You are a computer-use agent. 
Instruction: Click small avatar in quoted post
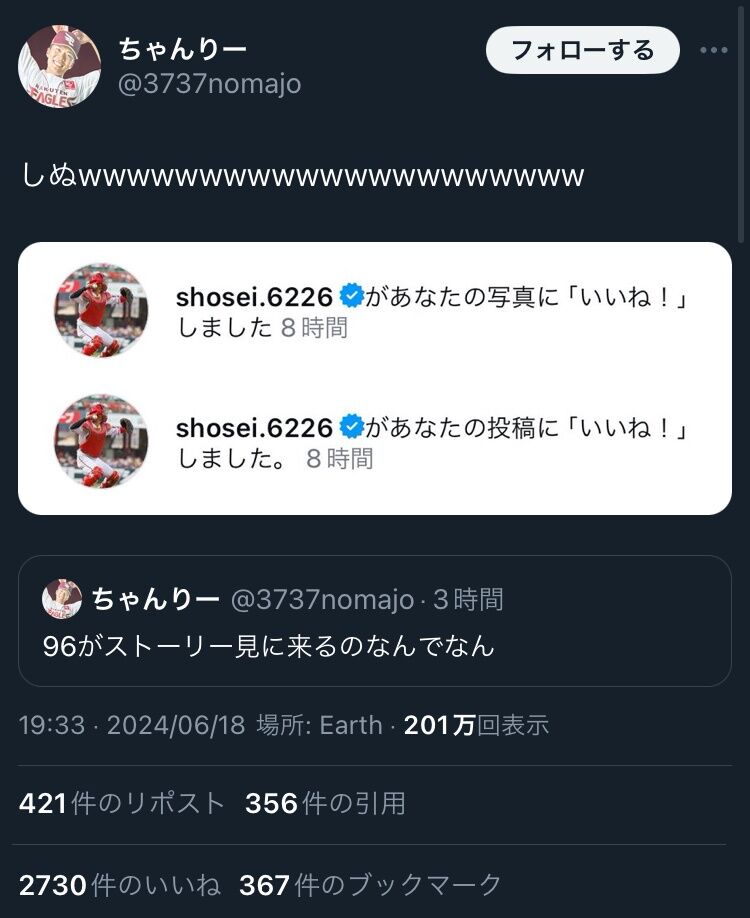click(x=62, y=599)
